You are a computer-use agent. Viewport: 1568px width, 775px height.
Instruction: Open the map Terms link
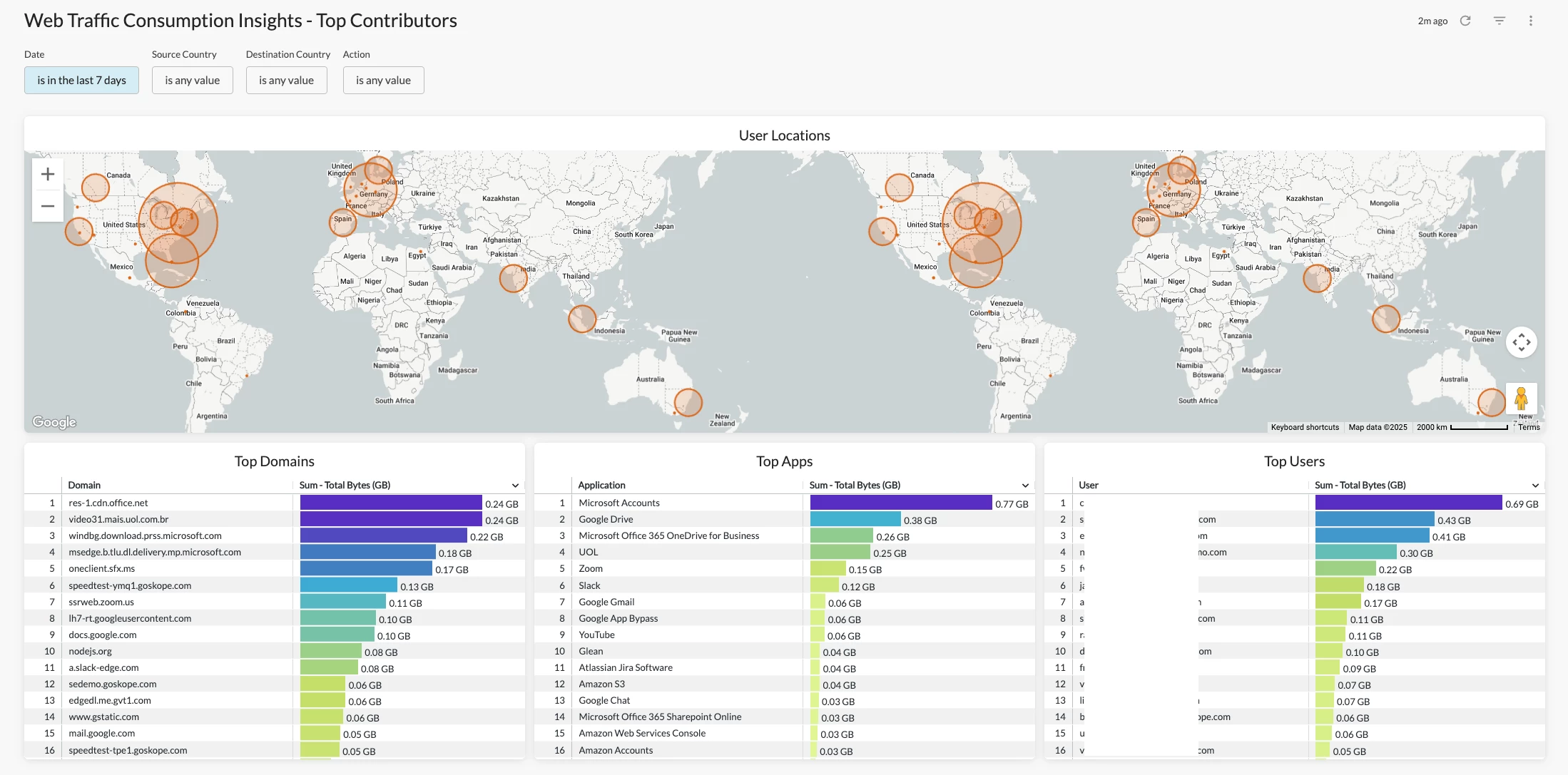click(x=1529, y=427)
